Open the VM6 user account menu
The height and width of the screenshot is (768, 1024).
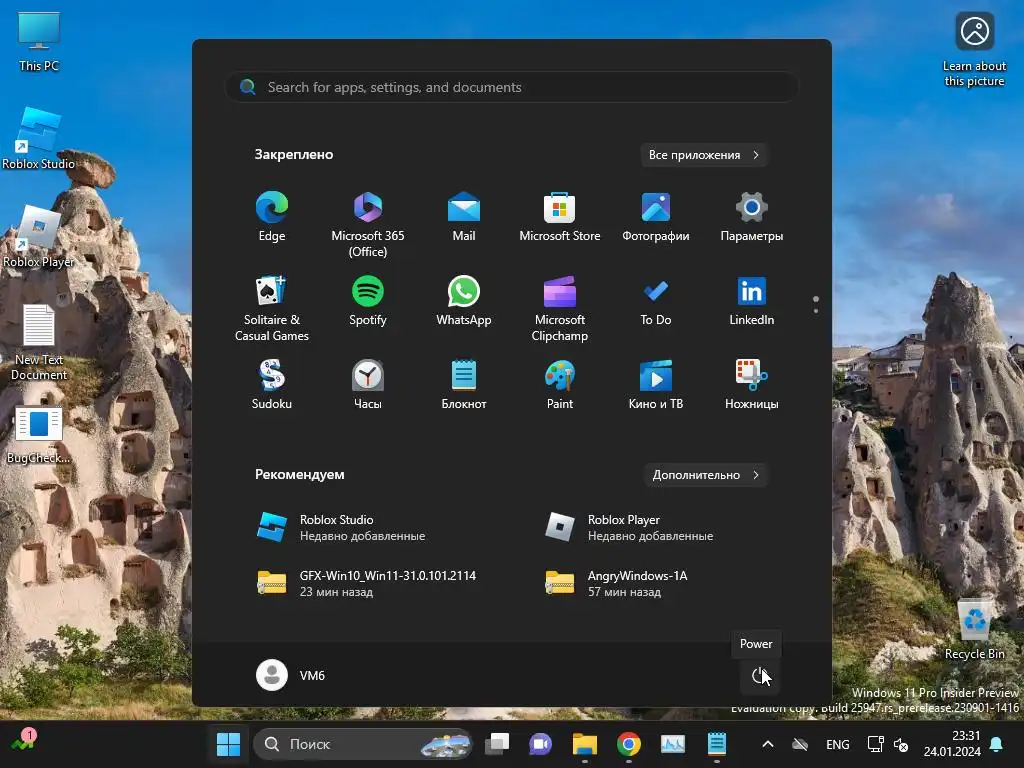[x=291, y=675]
